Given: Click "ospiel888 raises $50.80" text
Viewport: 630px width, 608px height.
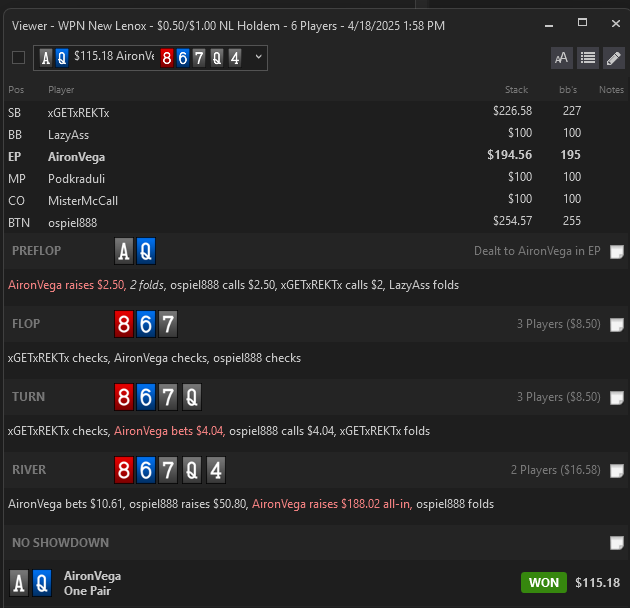Looking at the screenshot, I should (x=188, y=504).
